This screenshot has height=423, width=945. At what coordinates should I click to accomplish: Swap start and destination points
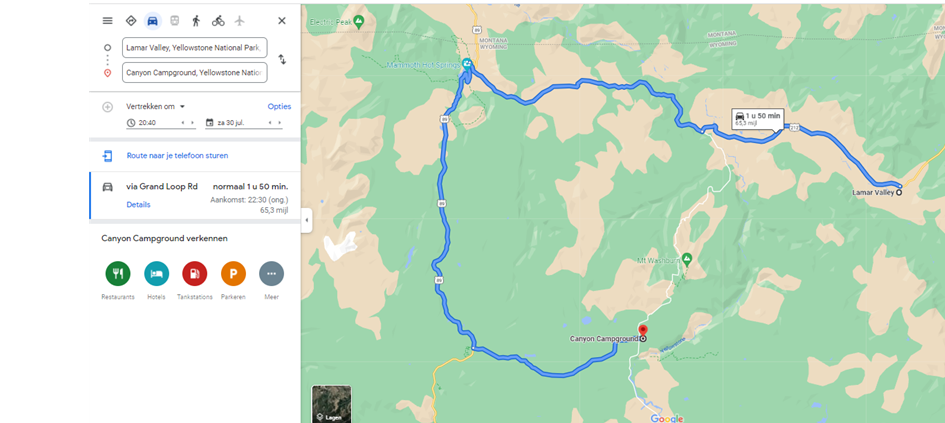pos(281,60)
